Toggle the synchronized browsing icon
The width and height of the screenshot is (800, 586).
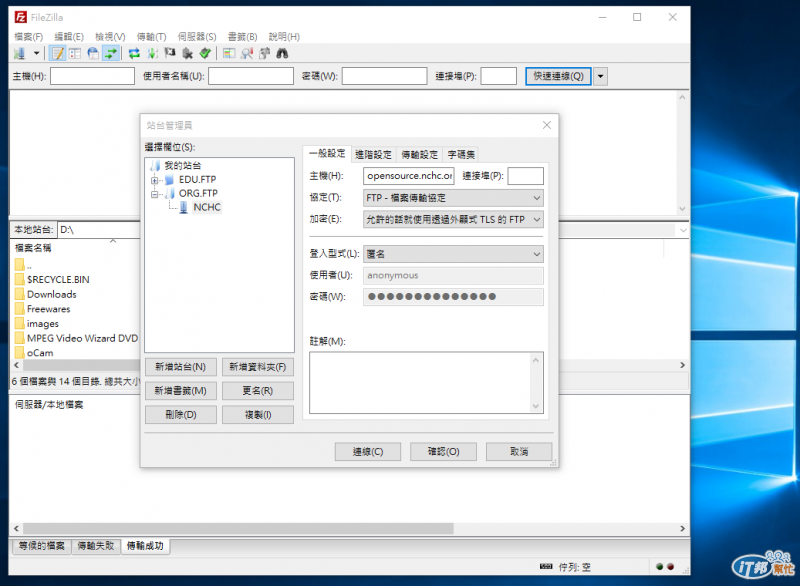click(x=264, y=54)
